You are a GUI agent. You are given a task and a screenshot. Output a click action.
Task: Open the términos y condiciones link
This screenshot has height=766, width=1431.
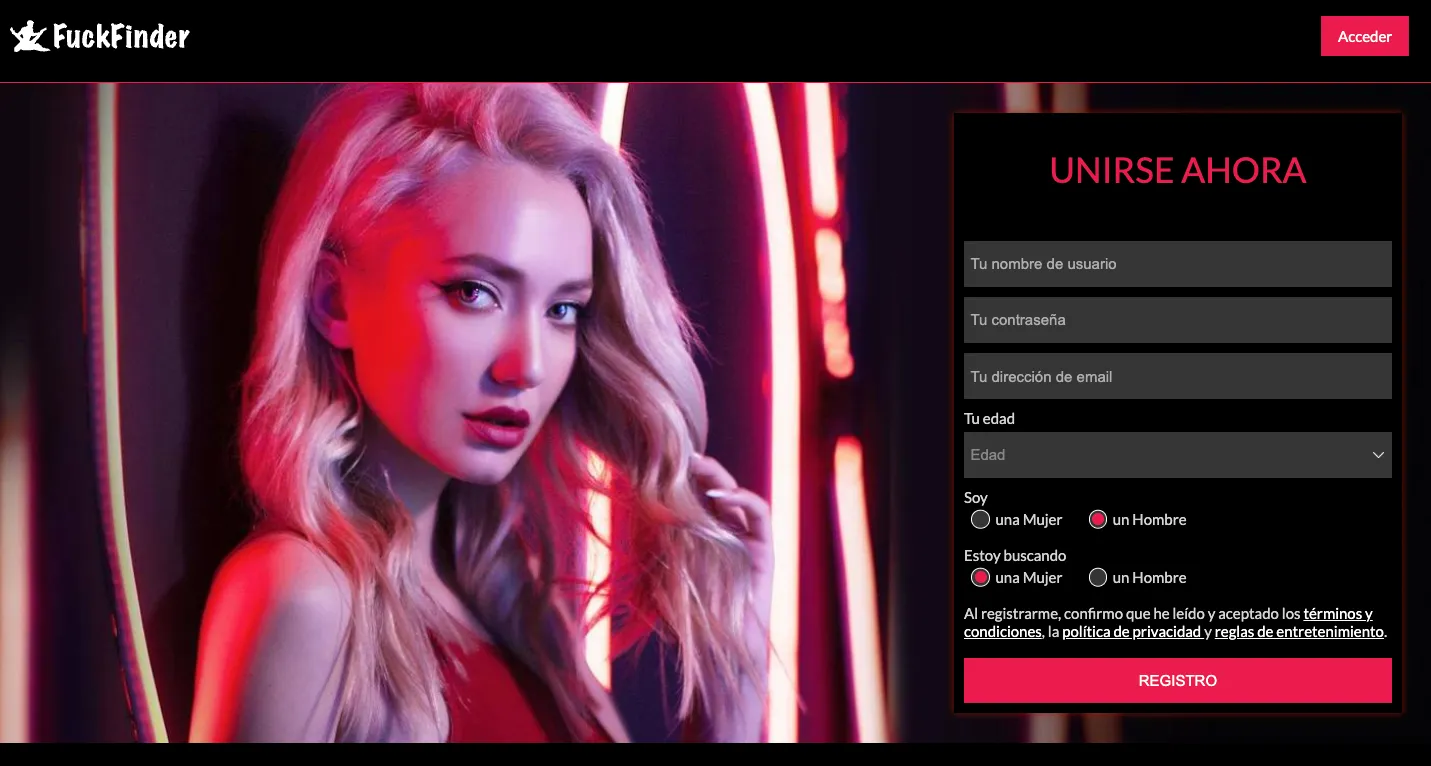[x=1168, y=623]
